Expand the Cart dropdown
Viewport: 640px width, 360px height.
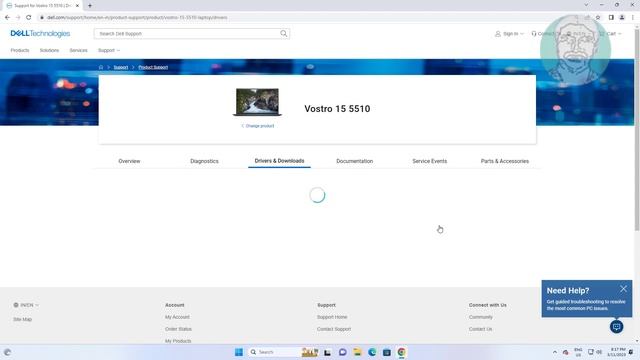pos(611,34)
